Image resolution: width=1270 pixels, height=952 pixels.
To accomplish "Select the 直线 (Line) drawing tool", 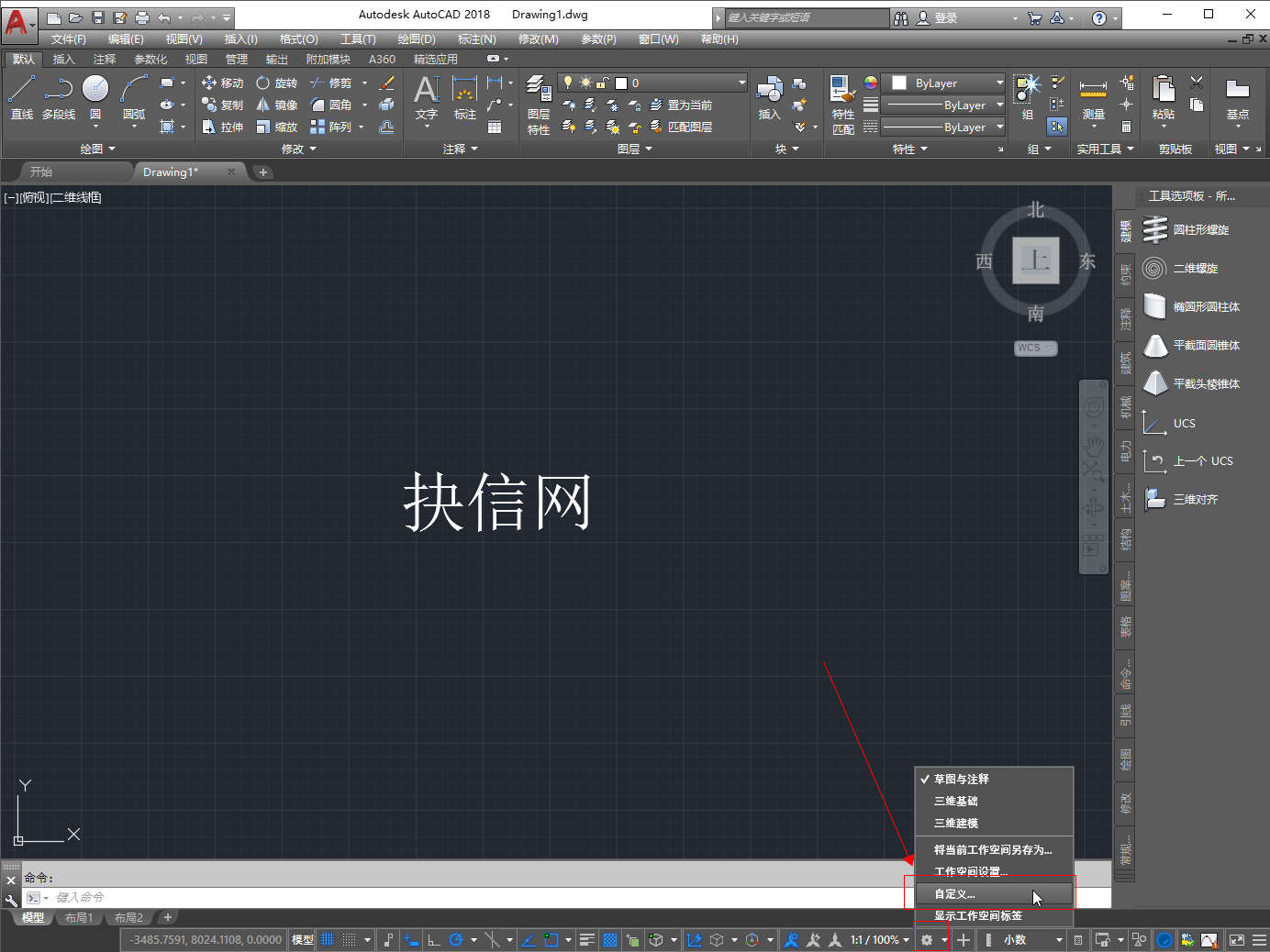I will [x=21, y=97].
